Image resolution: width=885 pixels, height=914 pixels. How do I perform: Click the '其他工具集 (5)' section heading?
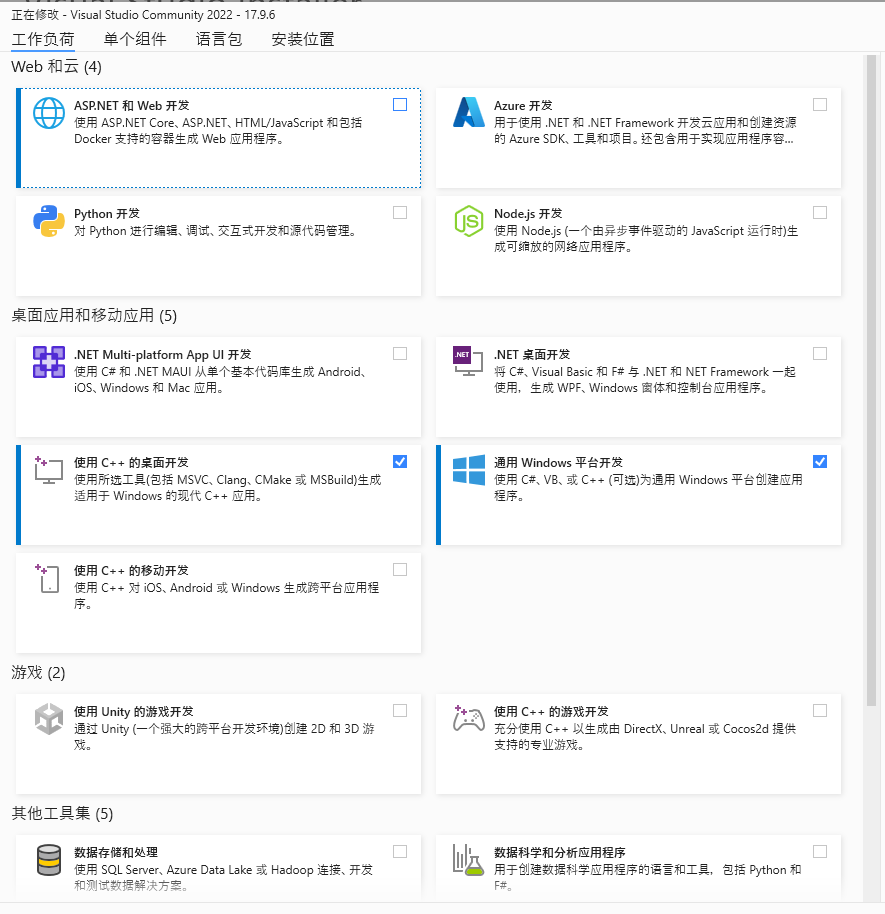(62, 814)
